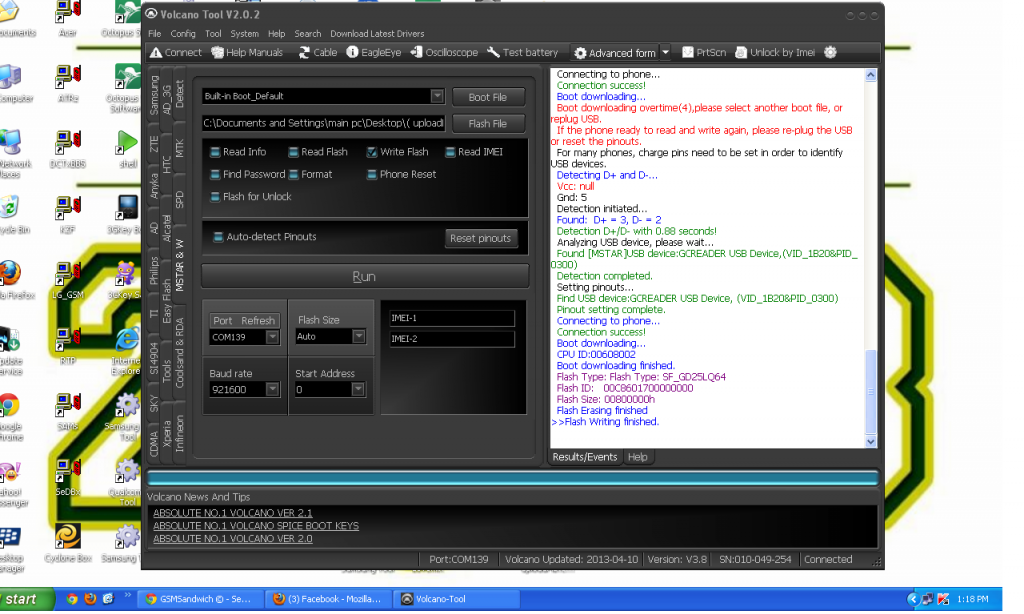This screenshot has height=614, width=1024.
Task: Select the Cable tool icon
Action: 305,52
